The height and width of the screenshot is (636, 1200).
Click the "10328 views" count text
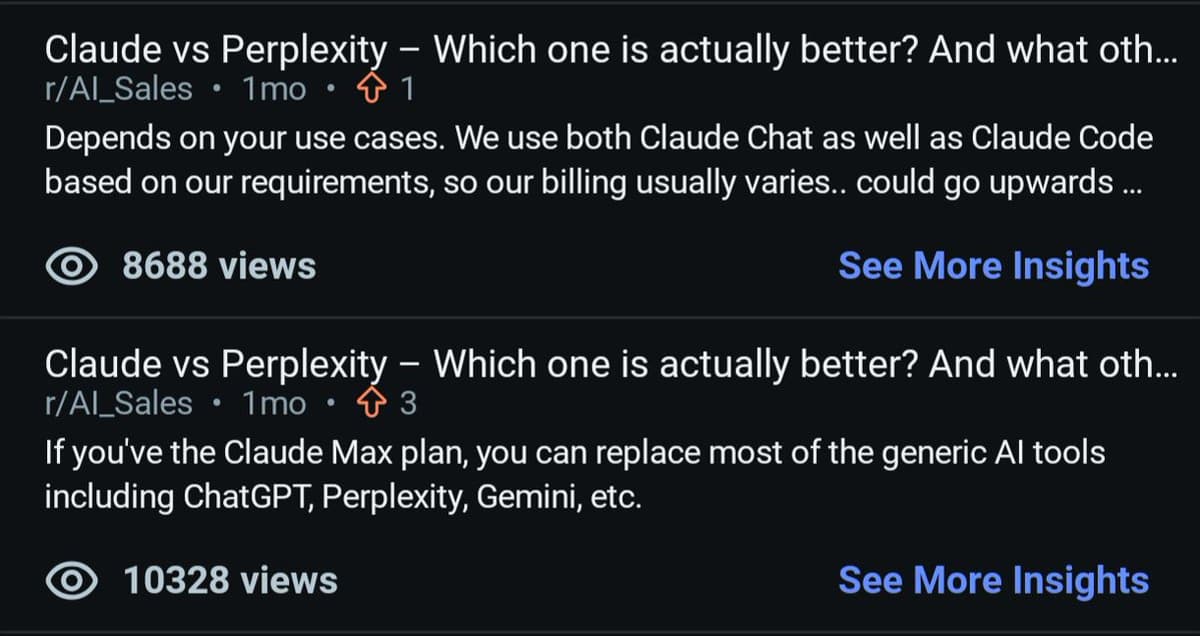[x=230, y=580]
